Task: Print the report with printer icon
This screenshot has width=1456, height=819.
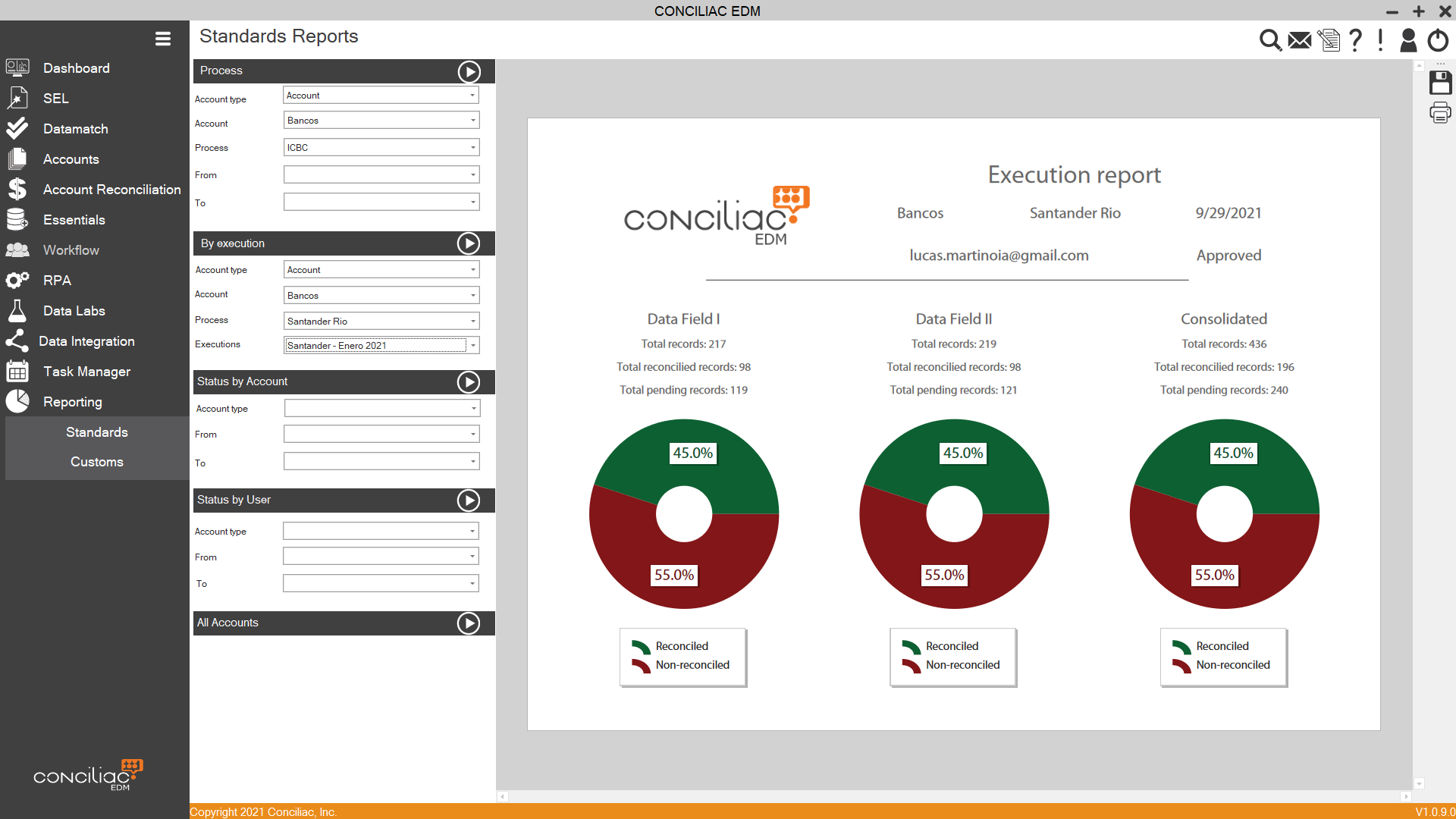Action: [1440, 114]
